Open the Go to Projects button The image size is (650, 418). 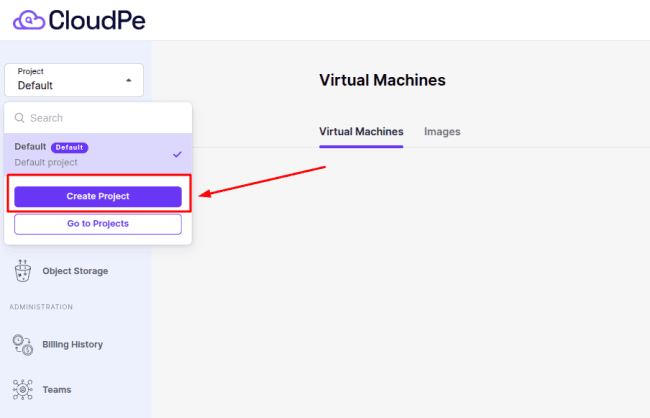98,224
